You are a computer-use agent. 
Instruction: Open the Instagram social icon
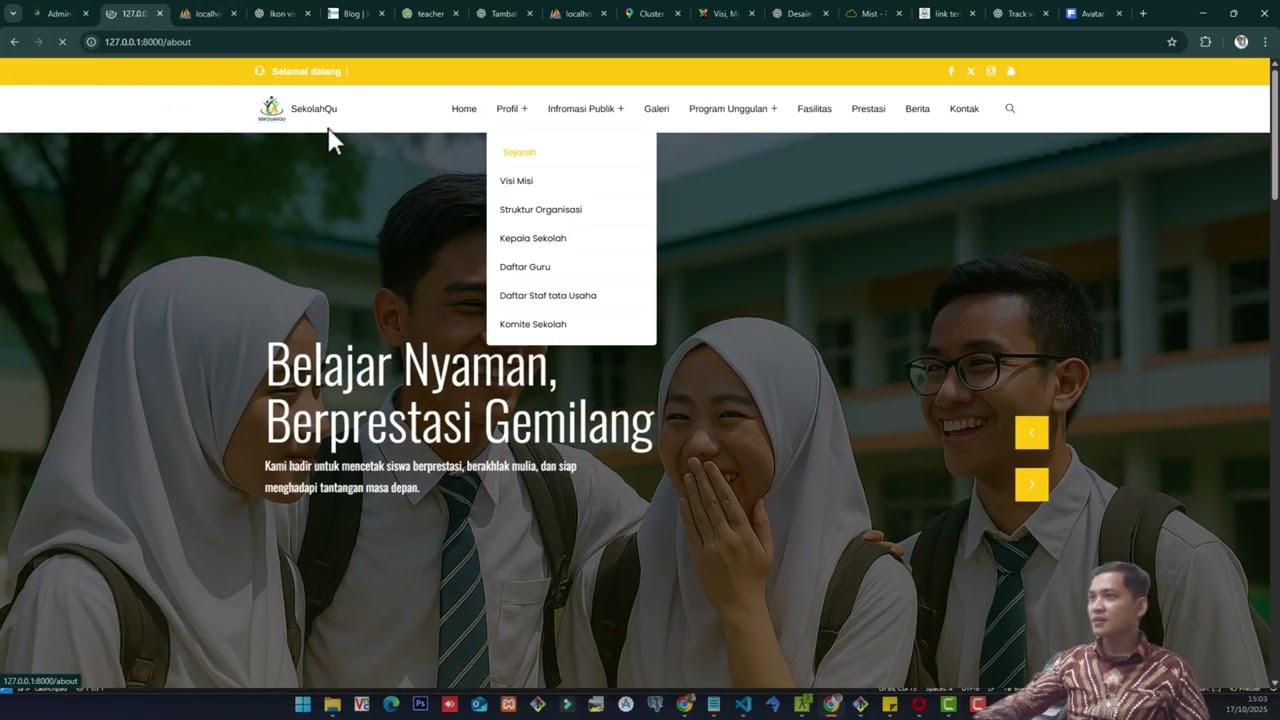coord(991,71)
